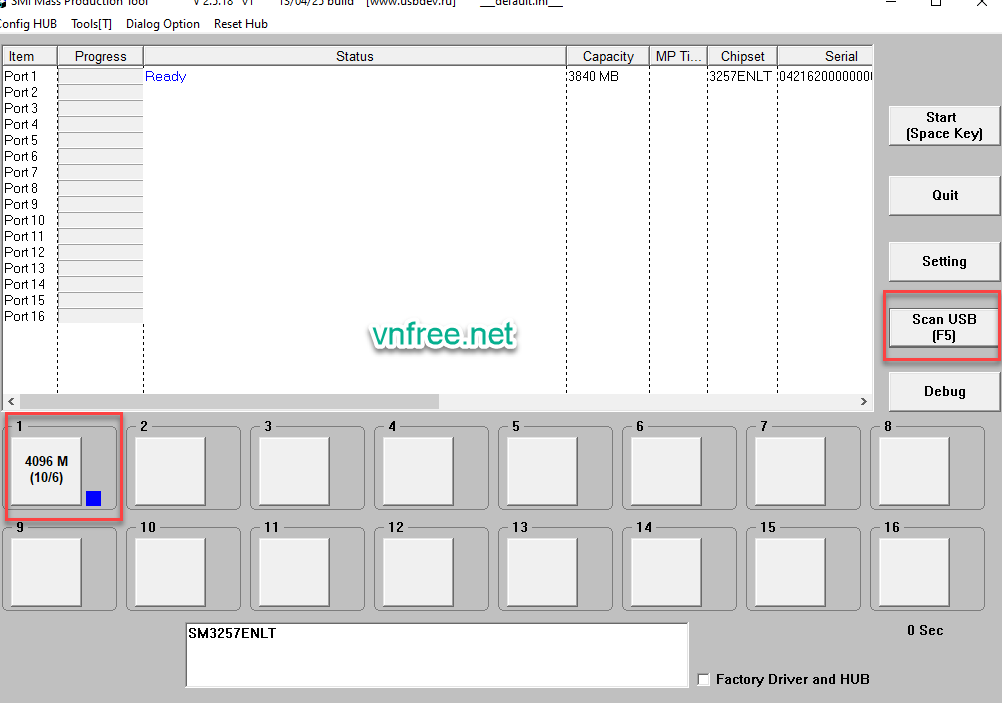The width and height of the screenshot is (1002, 703).
Task: Select the empty port 5 slot box
Action: click(x=542, y=471)
